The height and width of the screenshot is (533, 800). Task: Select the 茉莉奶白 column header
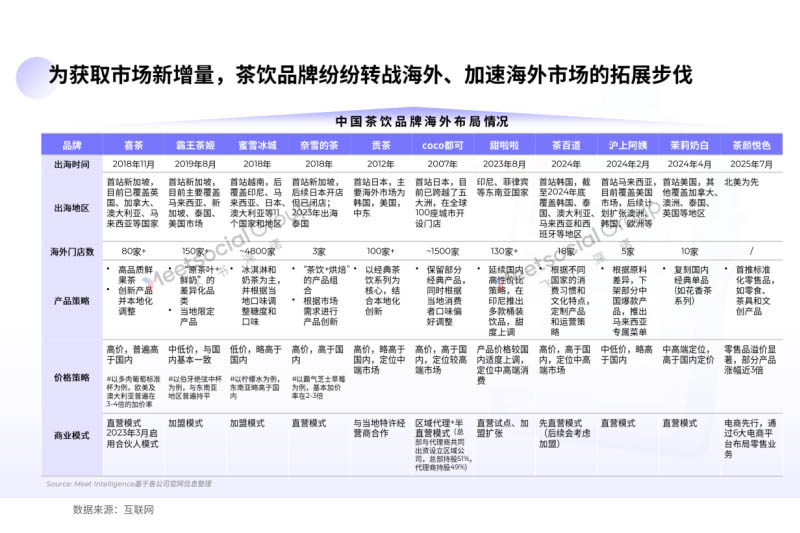pos(689,145)
